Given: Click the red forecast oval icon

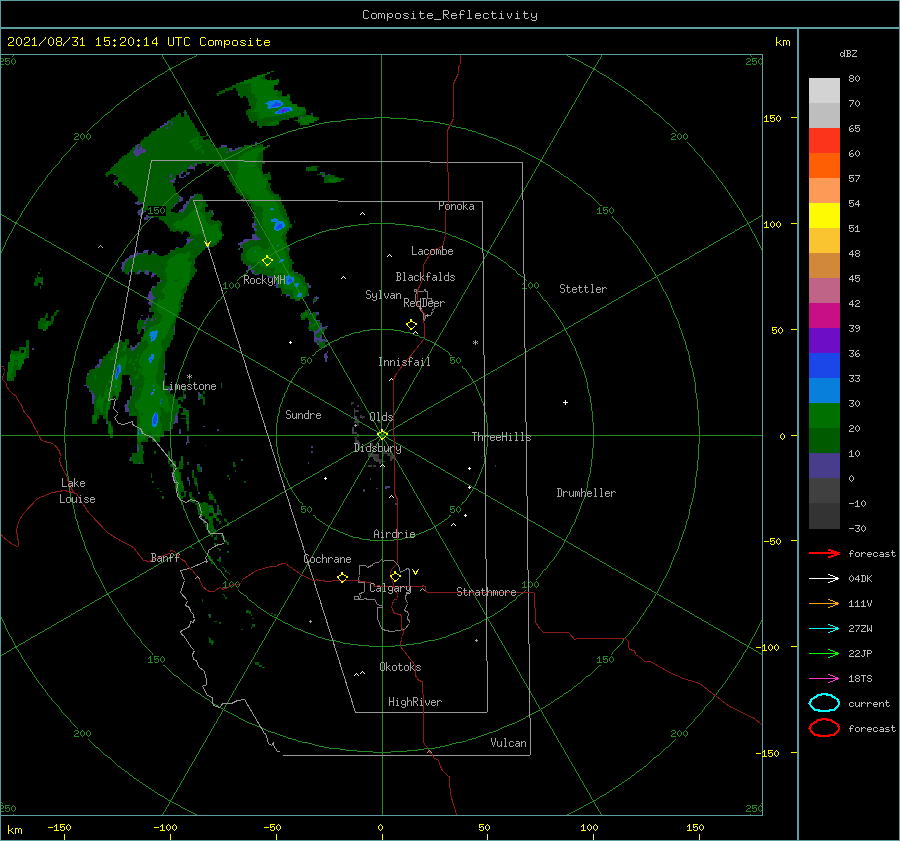Looking at the screenshot, I should tap(824, 728).
